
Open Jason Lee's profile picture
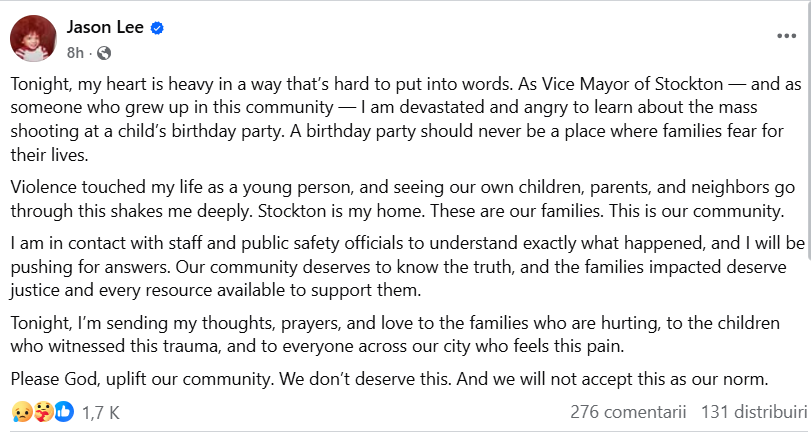pyautogui.click(x=33, y=38)
